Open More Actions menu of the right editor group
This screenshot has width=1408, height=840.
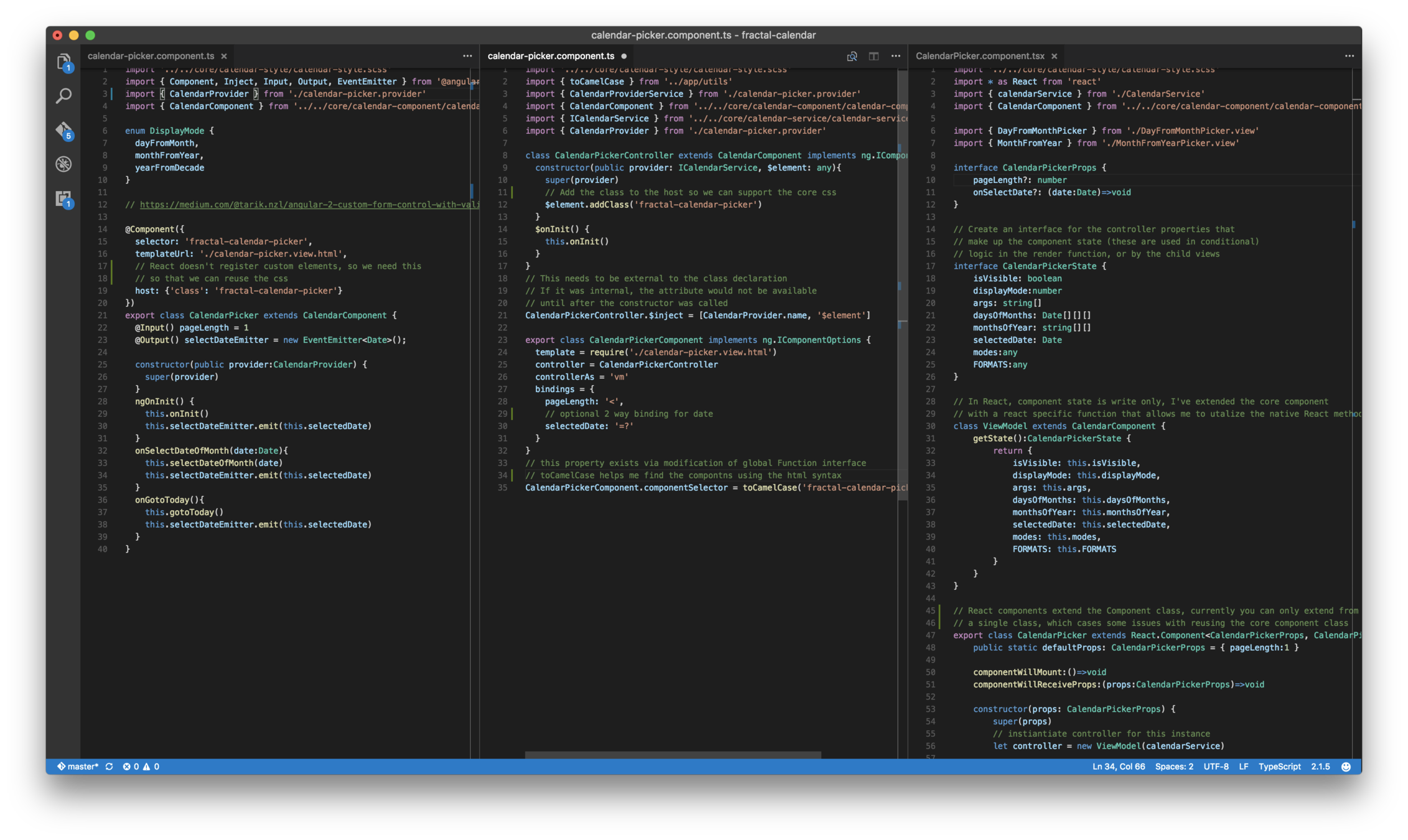1349,56
